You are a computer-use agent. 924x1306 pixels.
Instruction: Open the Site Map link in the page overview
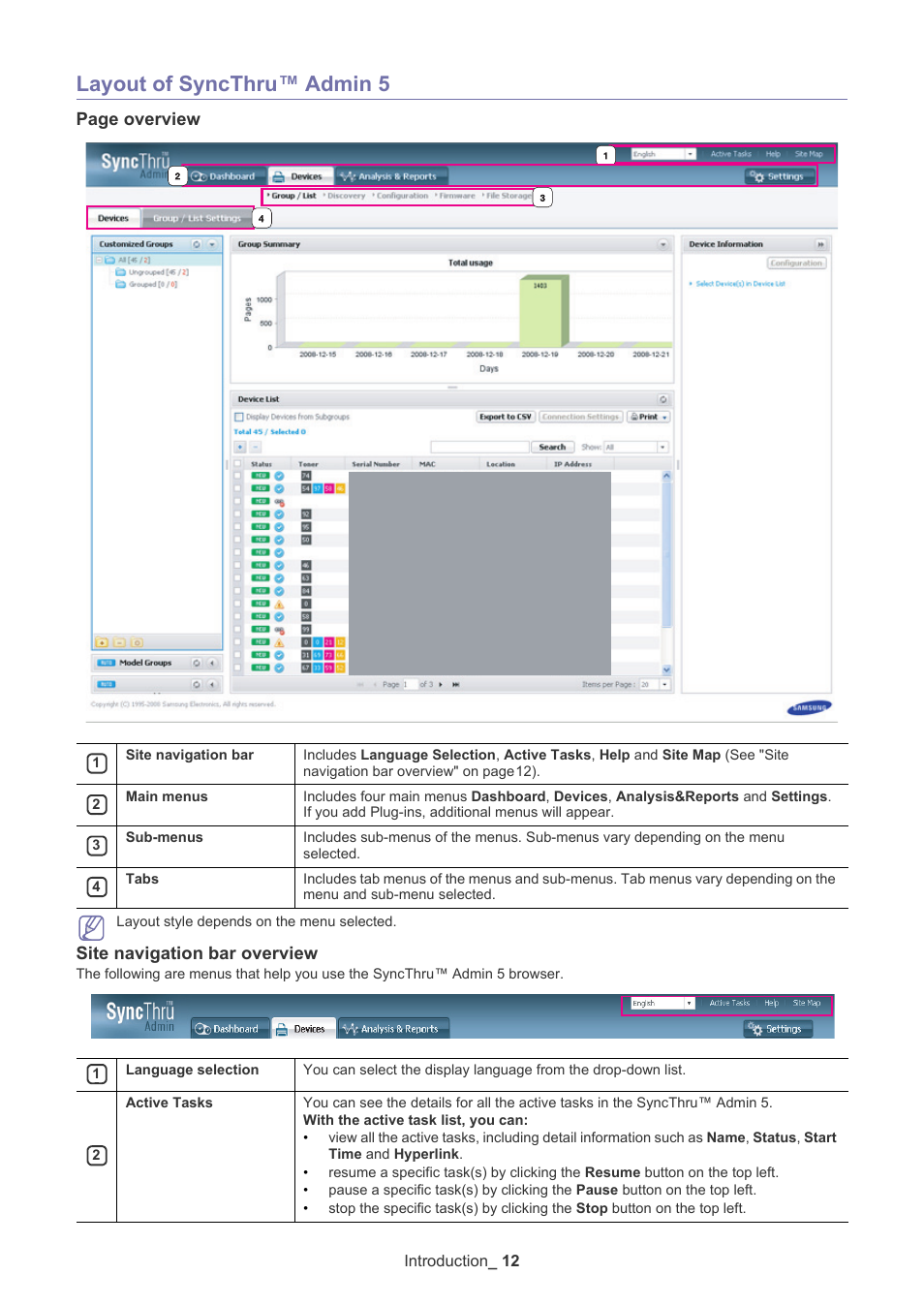click(809, 154)
